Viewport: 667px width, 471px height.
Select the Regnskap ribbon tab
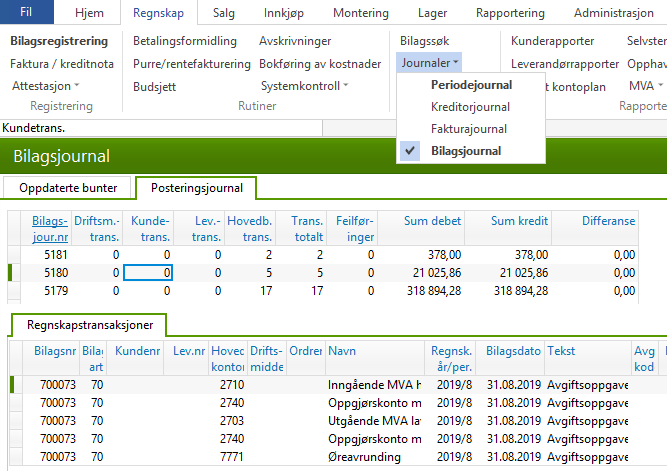[x=159, y=13]
